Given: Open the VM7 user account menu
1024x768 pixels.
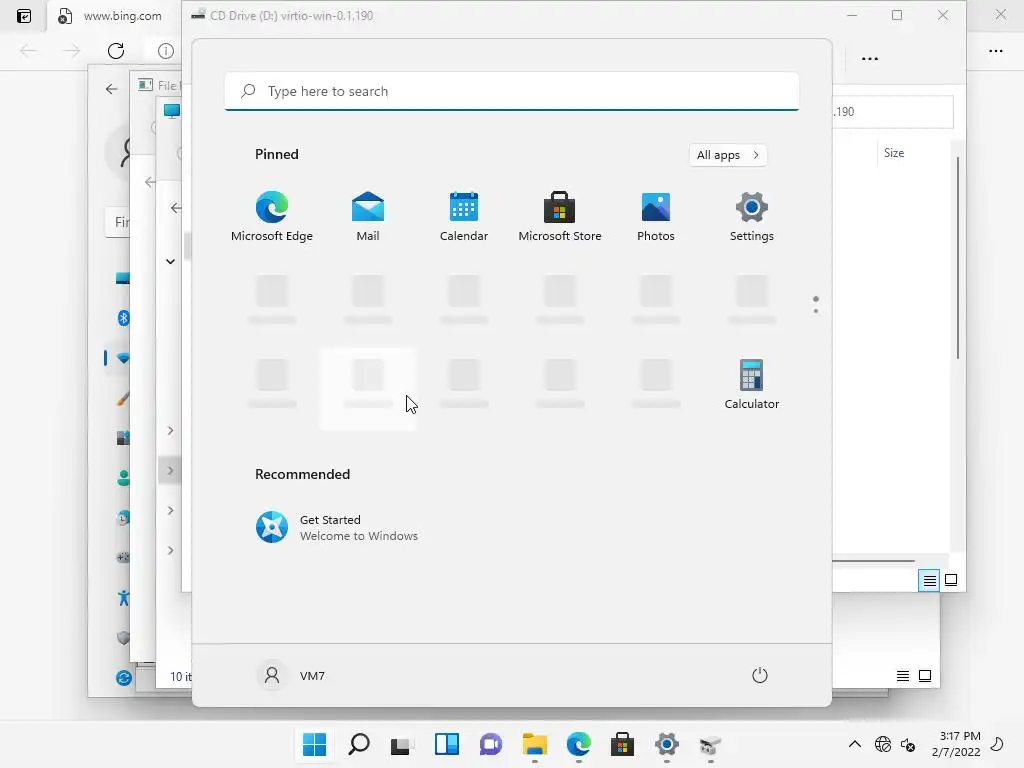Looking at the screenshot, I should pyautogui.click(x=291, y=675).
